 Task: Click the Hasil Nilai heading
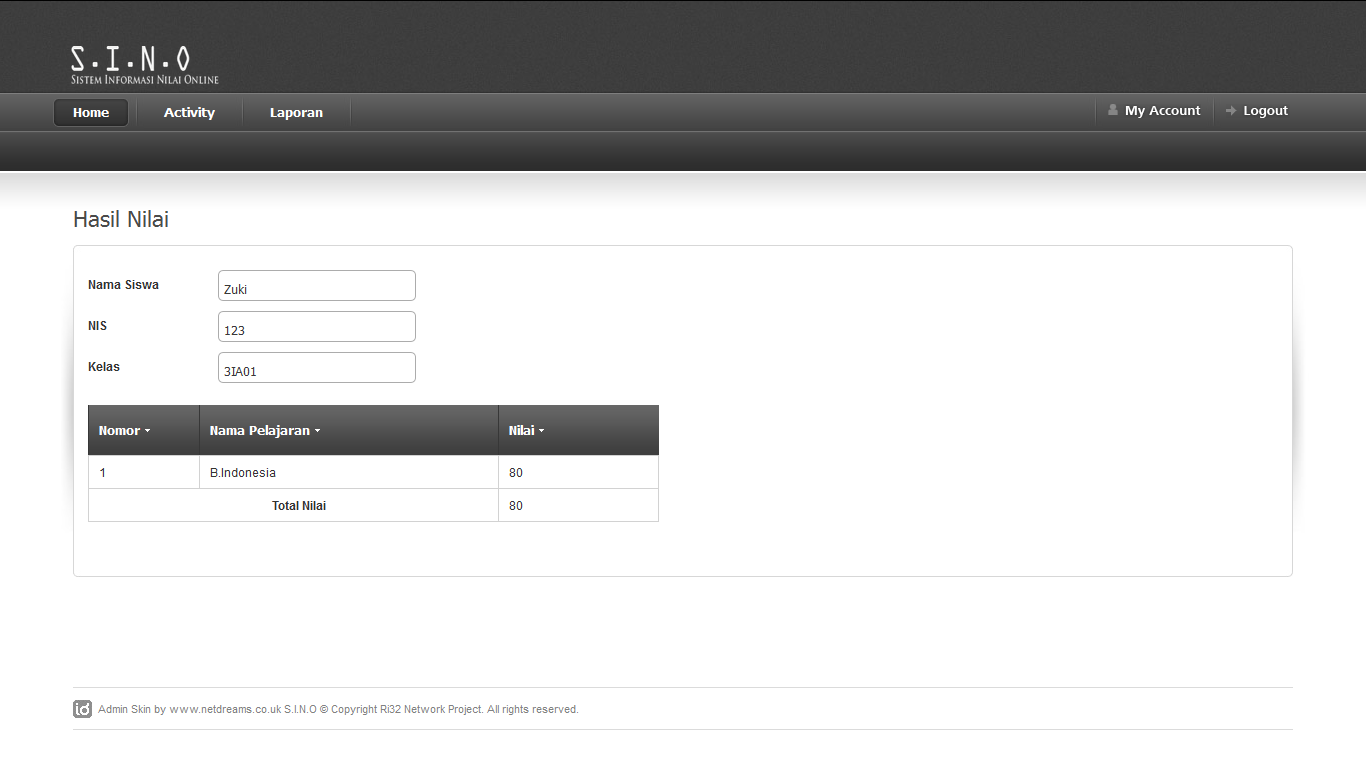tap(120, 219)
